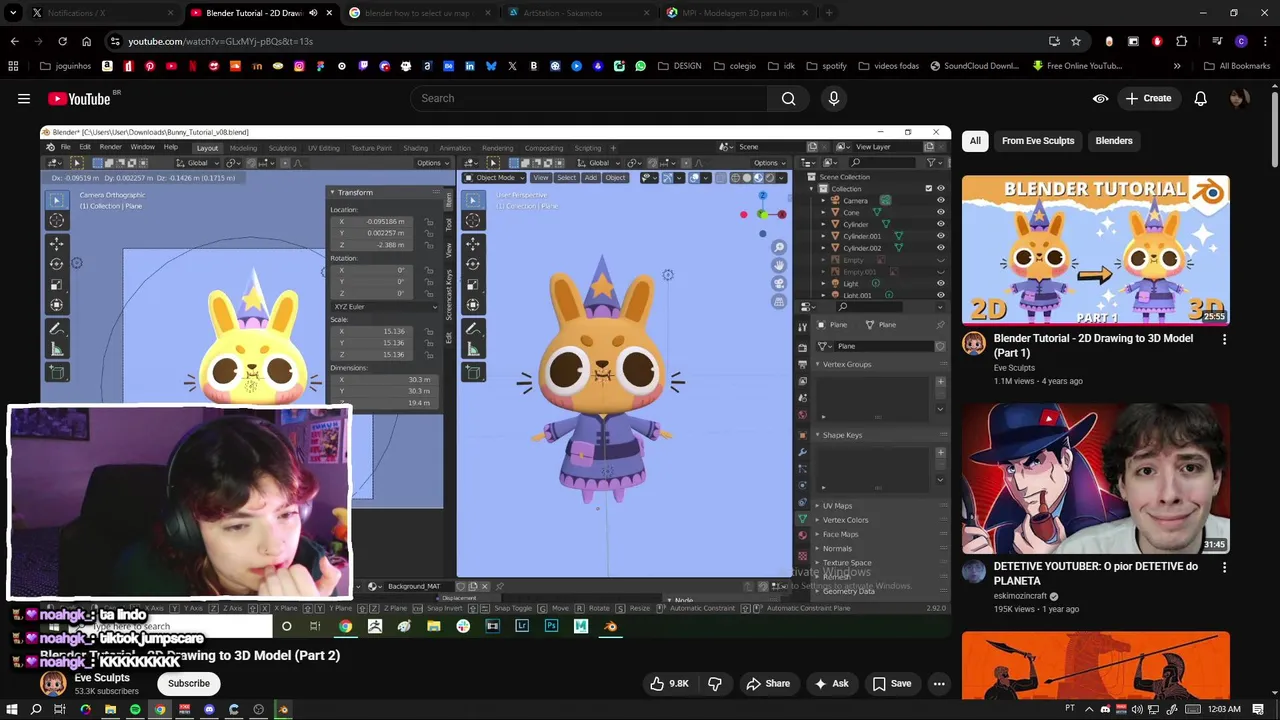Click the zoom magnifier gizmo in right viewport
Viewport: 1280px width, 720px height.
779,246
